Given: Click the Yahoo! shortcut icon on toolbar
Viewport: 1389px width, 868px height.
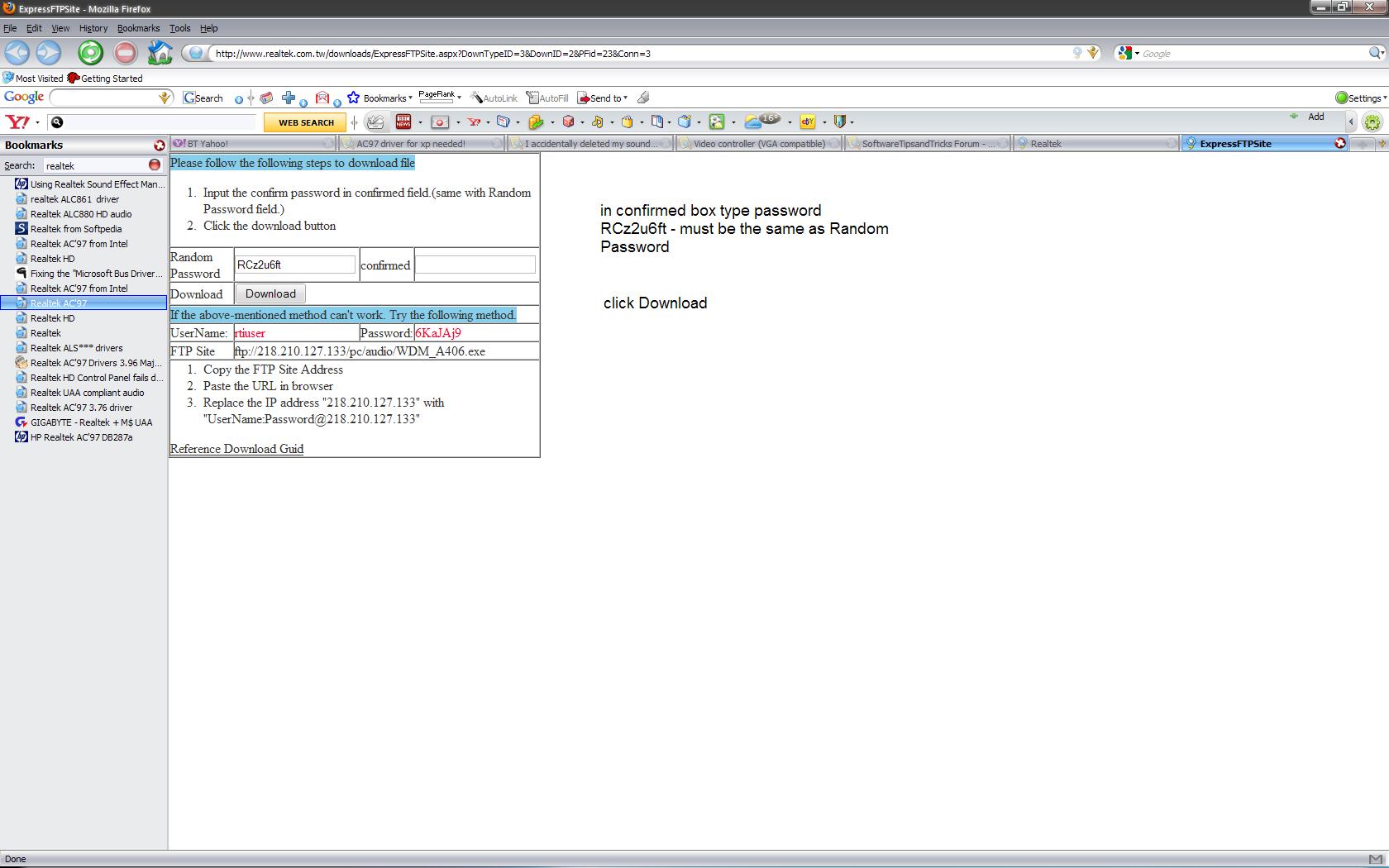Looking at the screenshot, I should coord(474,122).
